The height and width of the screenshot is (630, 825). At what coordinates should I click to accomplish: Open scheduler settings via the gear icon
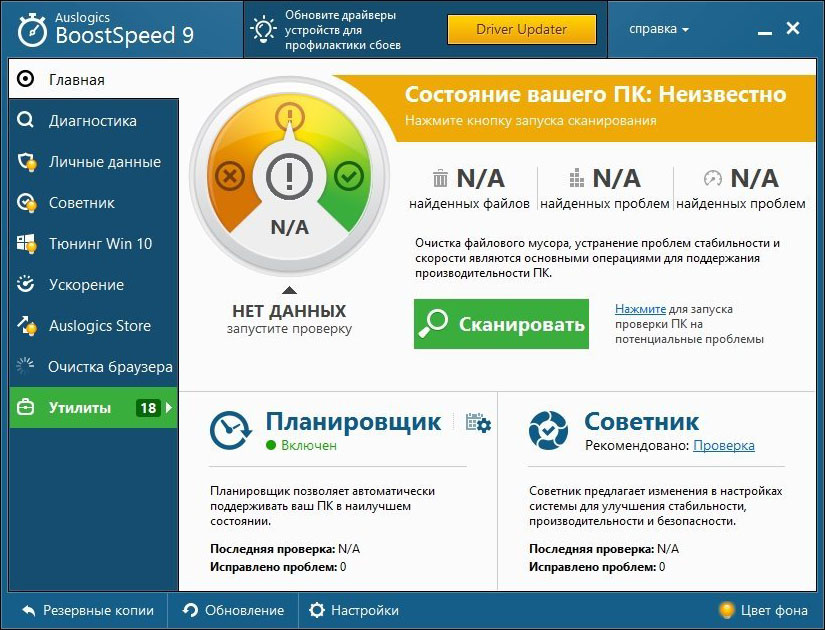(x=481, y=423)
